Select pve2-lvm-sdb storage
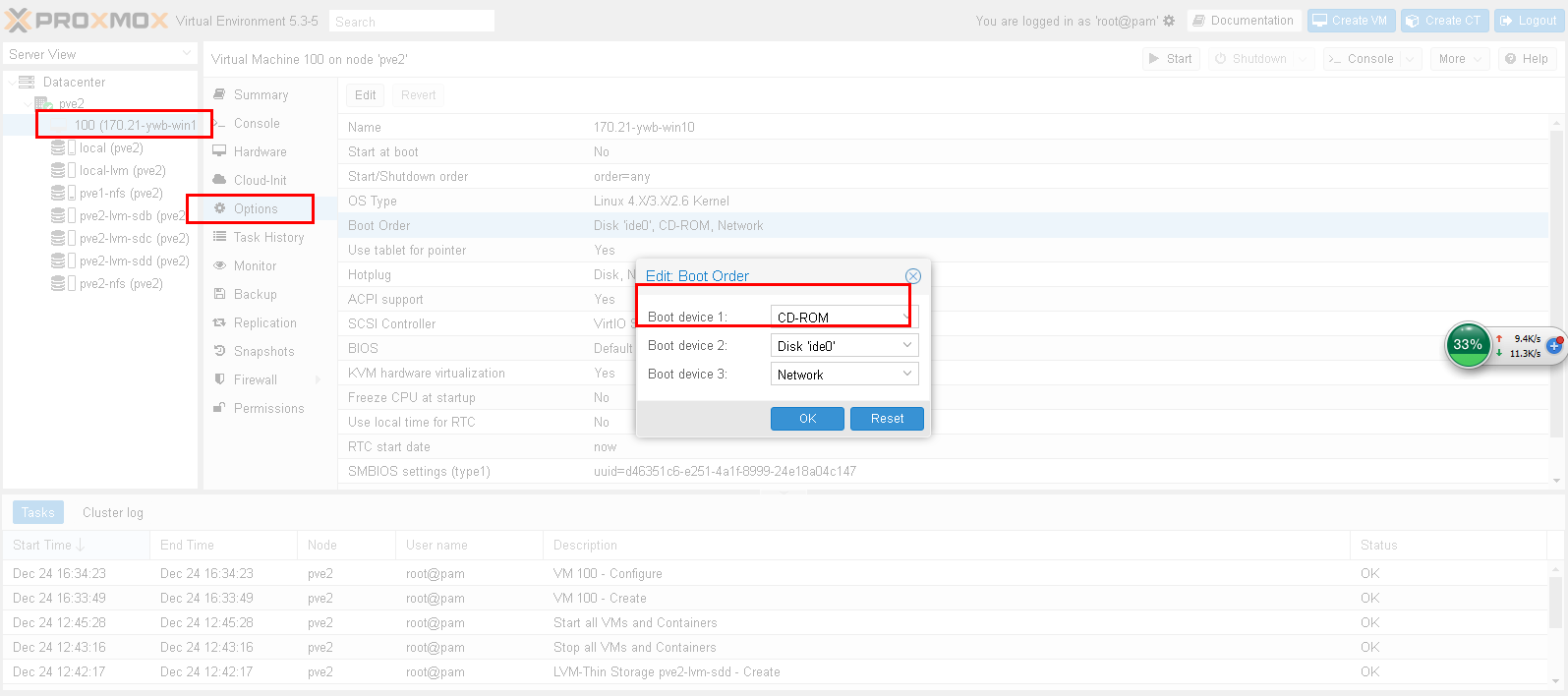This screenshot has width=1568, height=696. (119, 216)
